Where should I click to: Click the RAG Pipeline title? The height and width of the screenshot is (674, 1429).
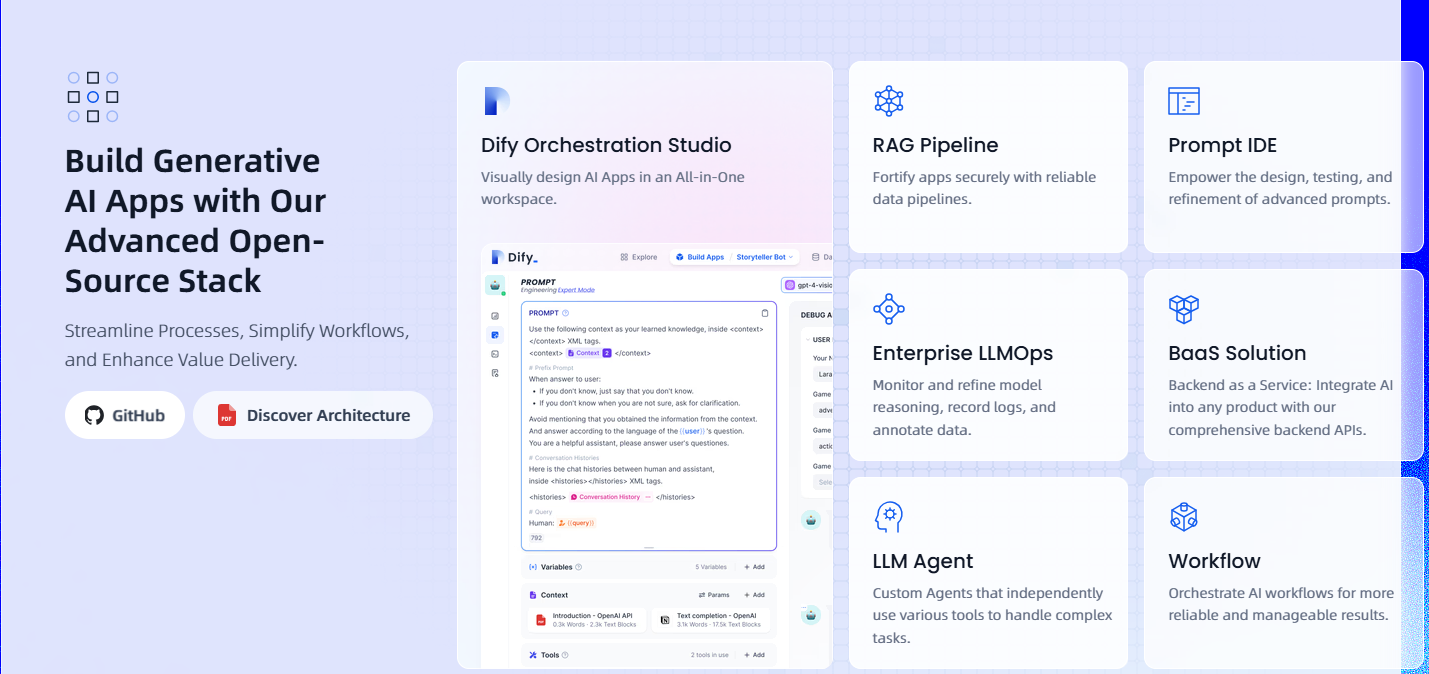coord(936,145)
